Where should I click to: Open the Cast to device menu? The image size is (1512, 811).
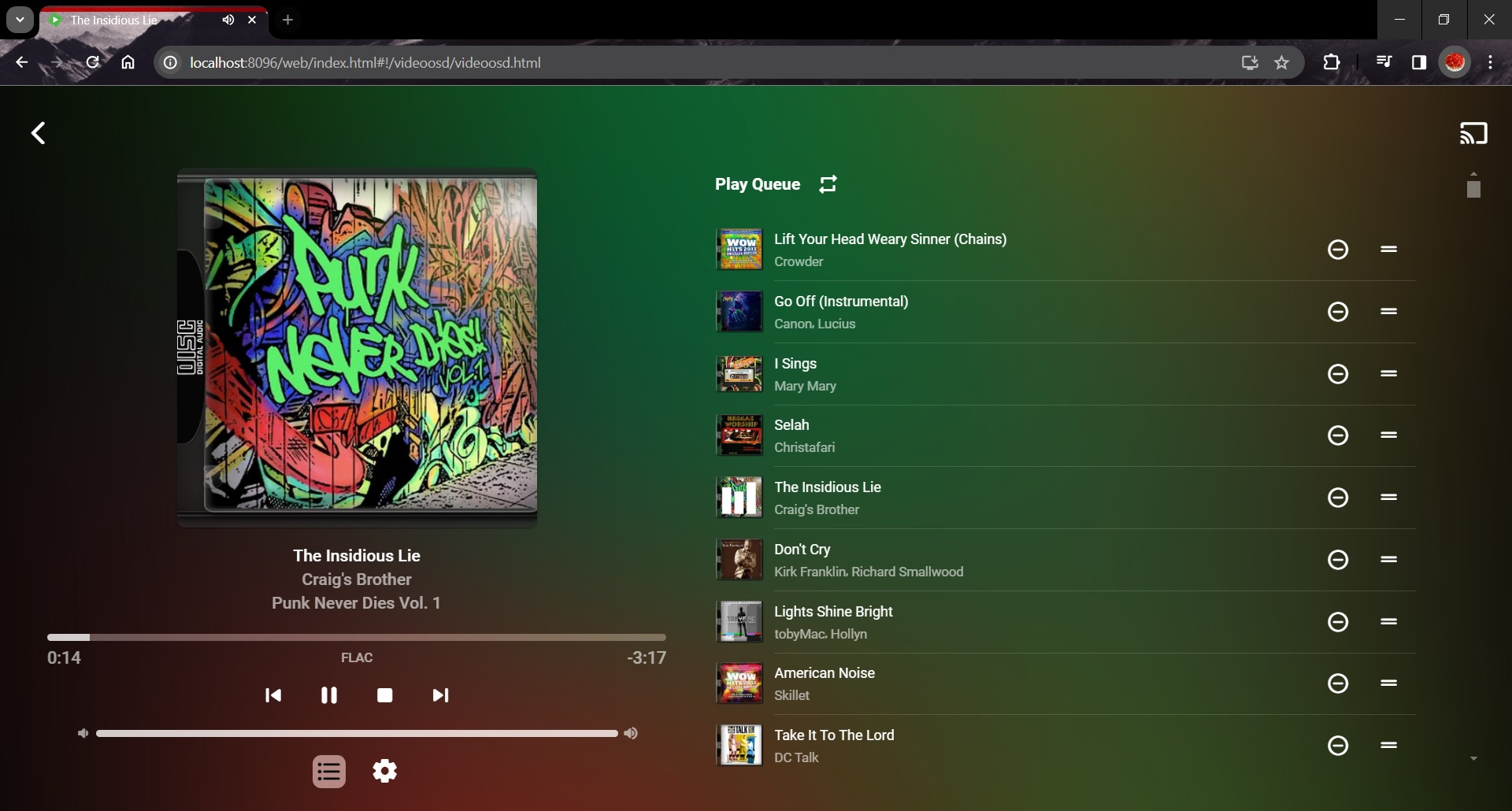point(1473,133)
